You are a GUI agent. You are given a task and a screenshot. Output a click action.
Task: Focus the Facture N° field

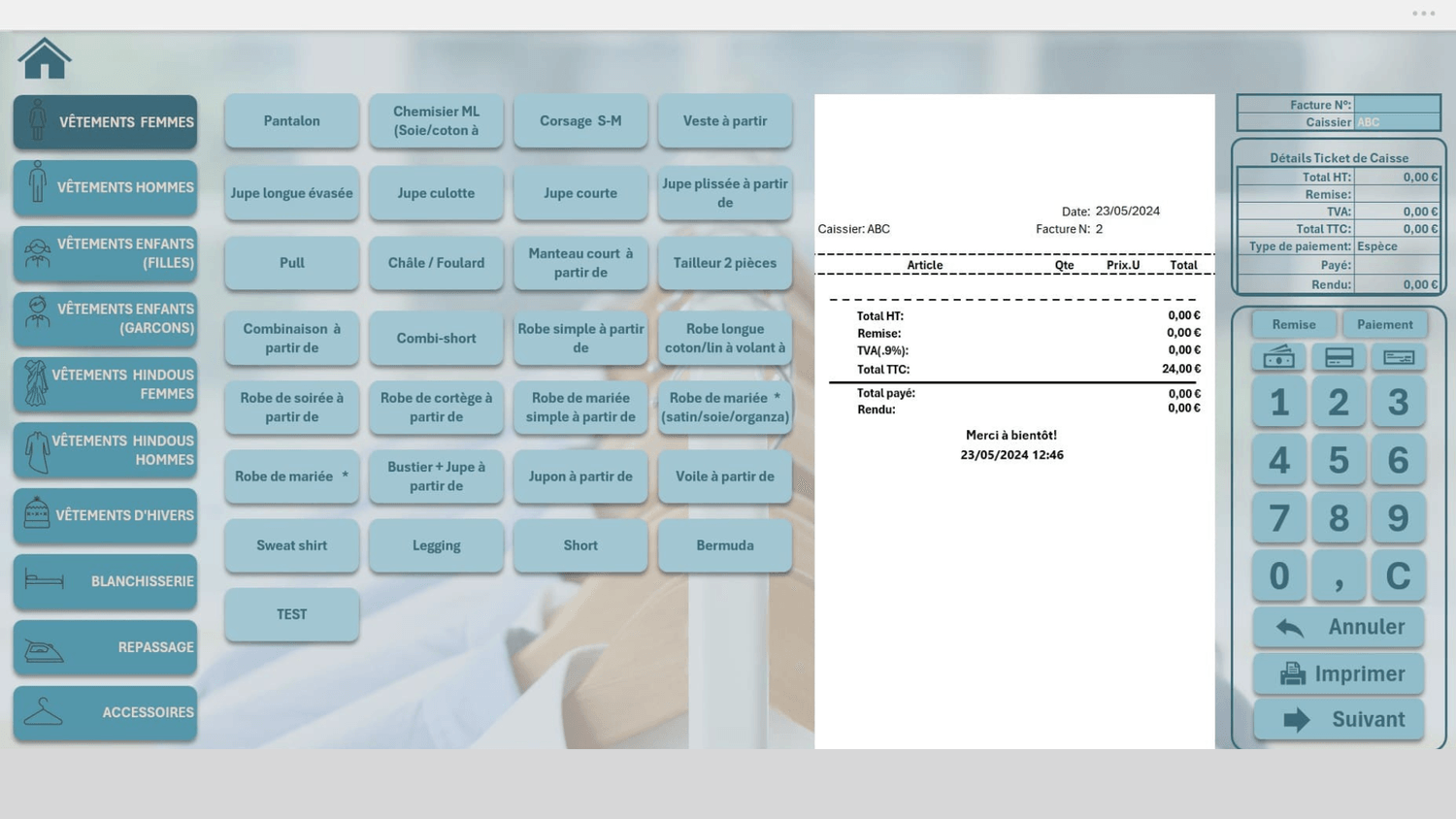1397,105
